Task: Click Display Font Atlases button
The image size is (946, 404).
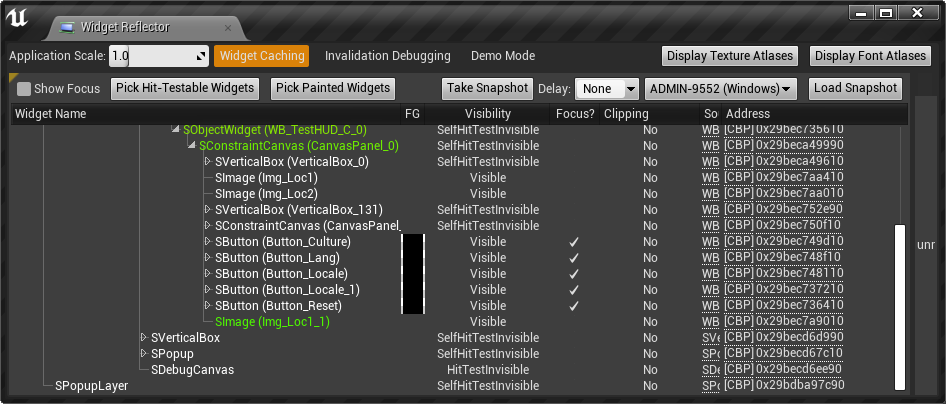Action: tap(870, 56)
